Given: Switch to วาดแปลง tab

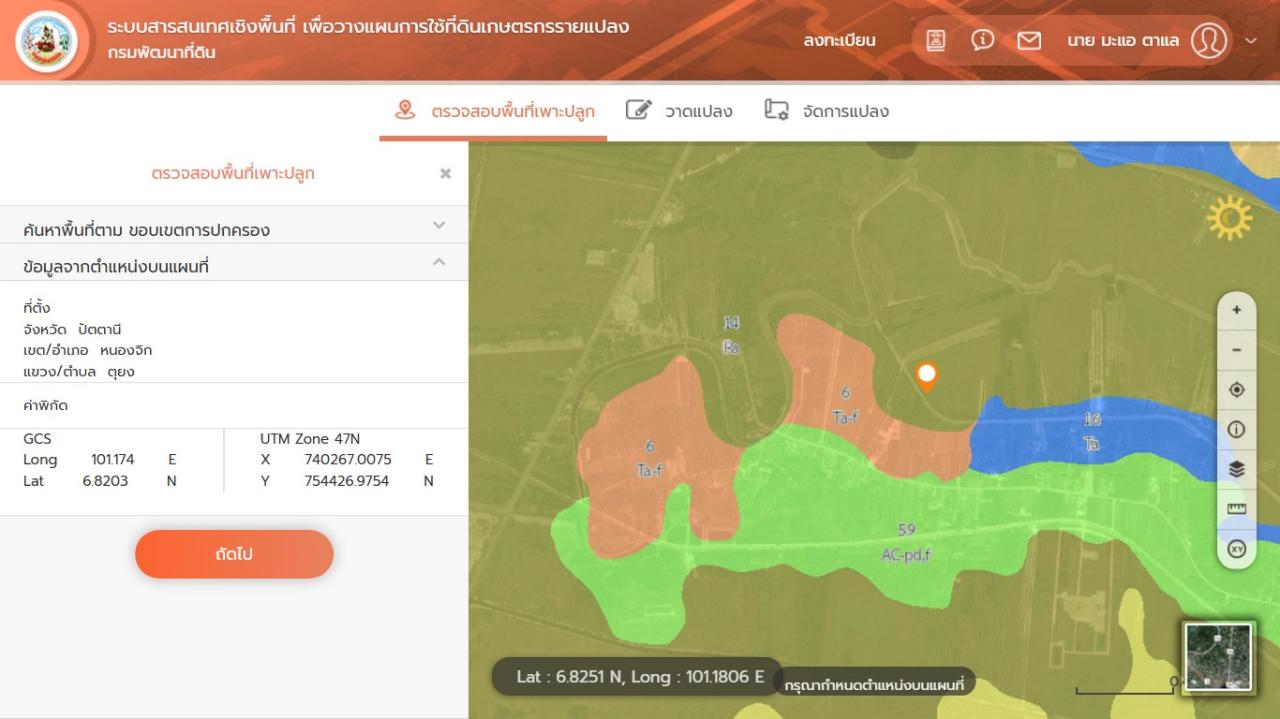Looking at the screenshot, I should (x=680, y=111).
